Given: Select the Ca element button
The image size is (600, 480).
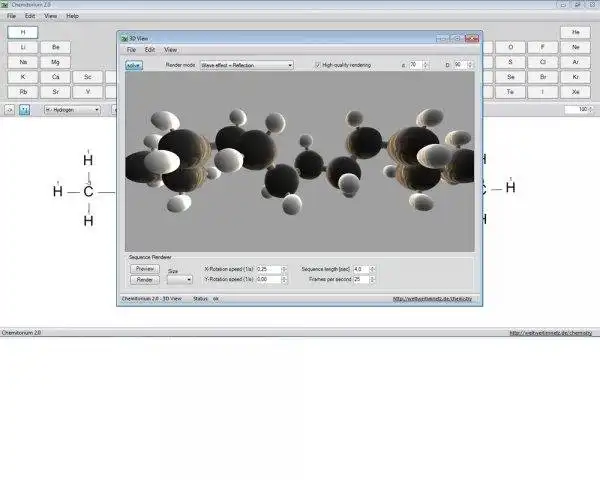Looking at the screenshot, I should (x=55, y=77).
